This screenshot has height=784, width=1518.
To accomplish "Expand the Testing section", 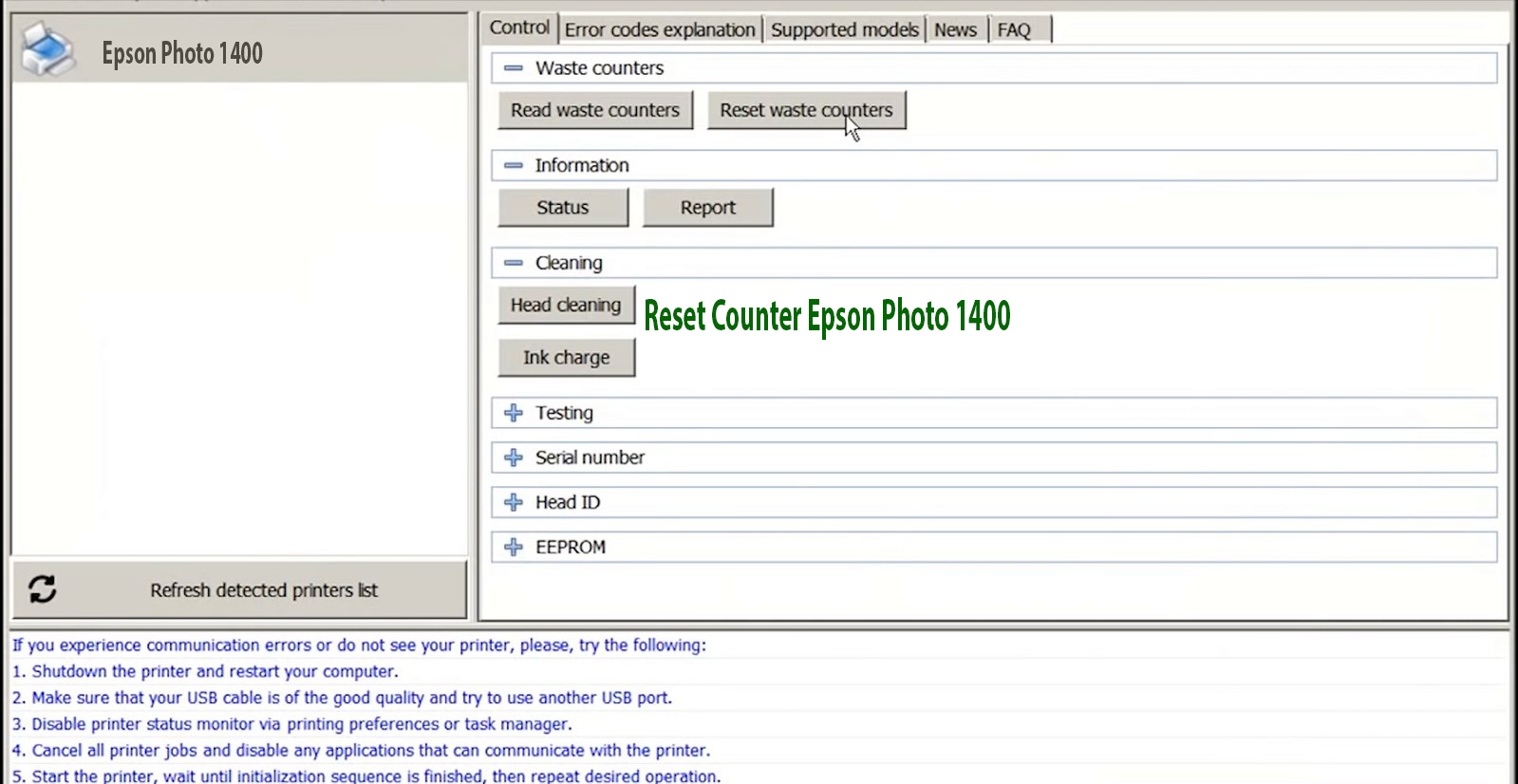I will (514, 413).
